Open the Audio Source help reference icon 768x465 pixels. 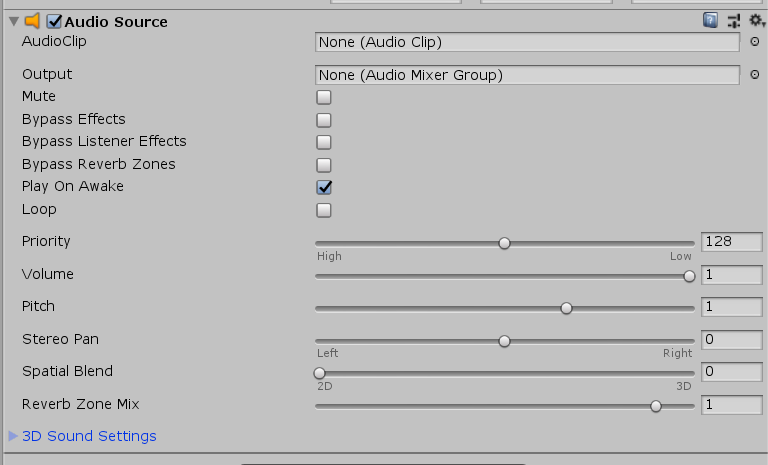(711, 20)
